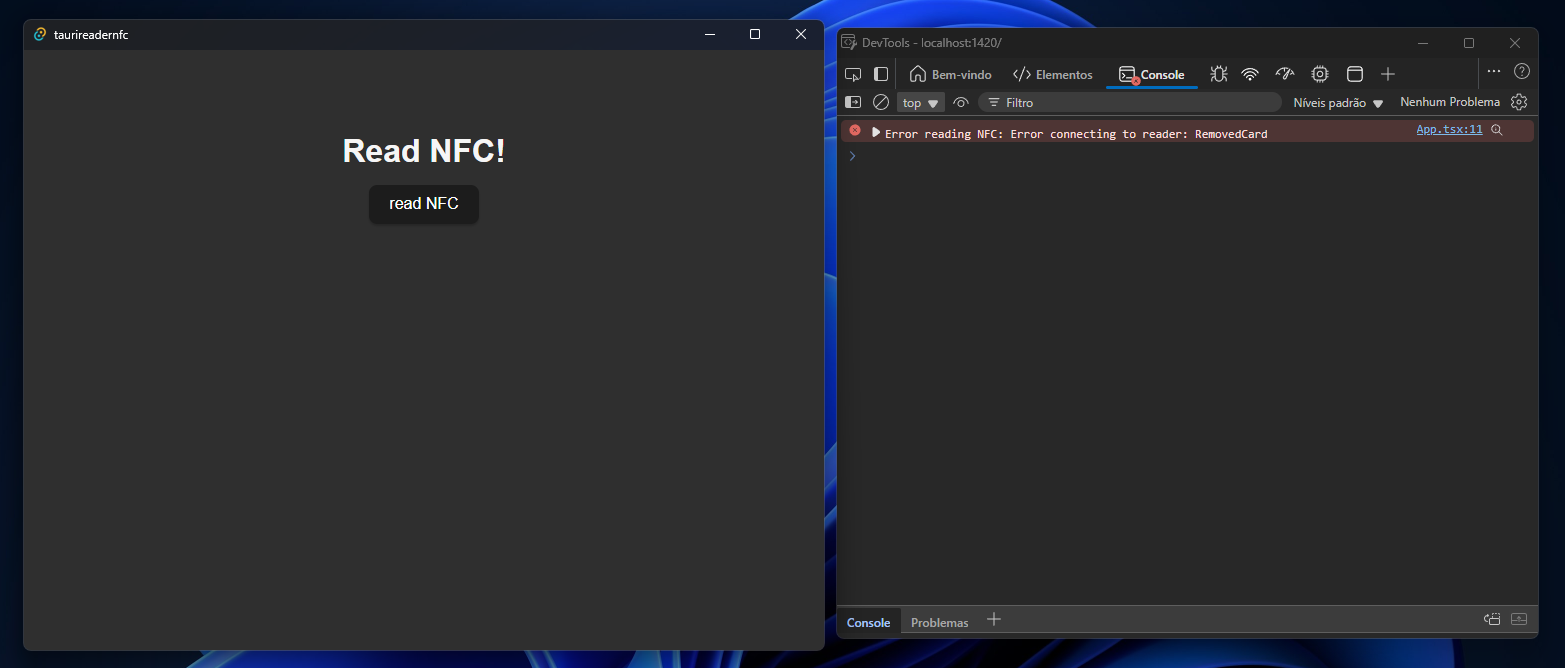This screenshot has width=1565, height=668.
Task: Switch to the Problemas drawer tab
Action: [939, 622]
